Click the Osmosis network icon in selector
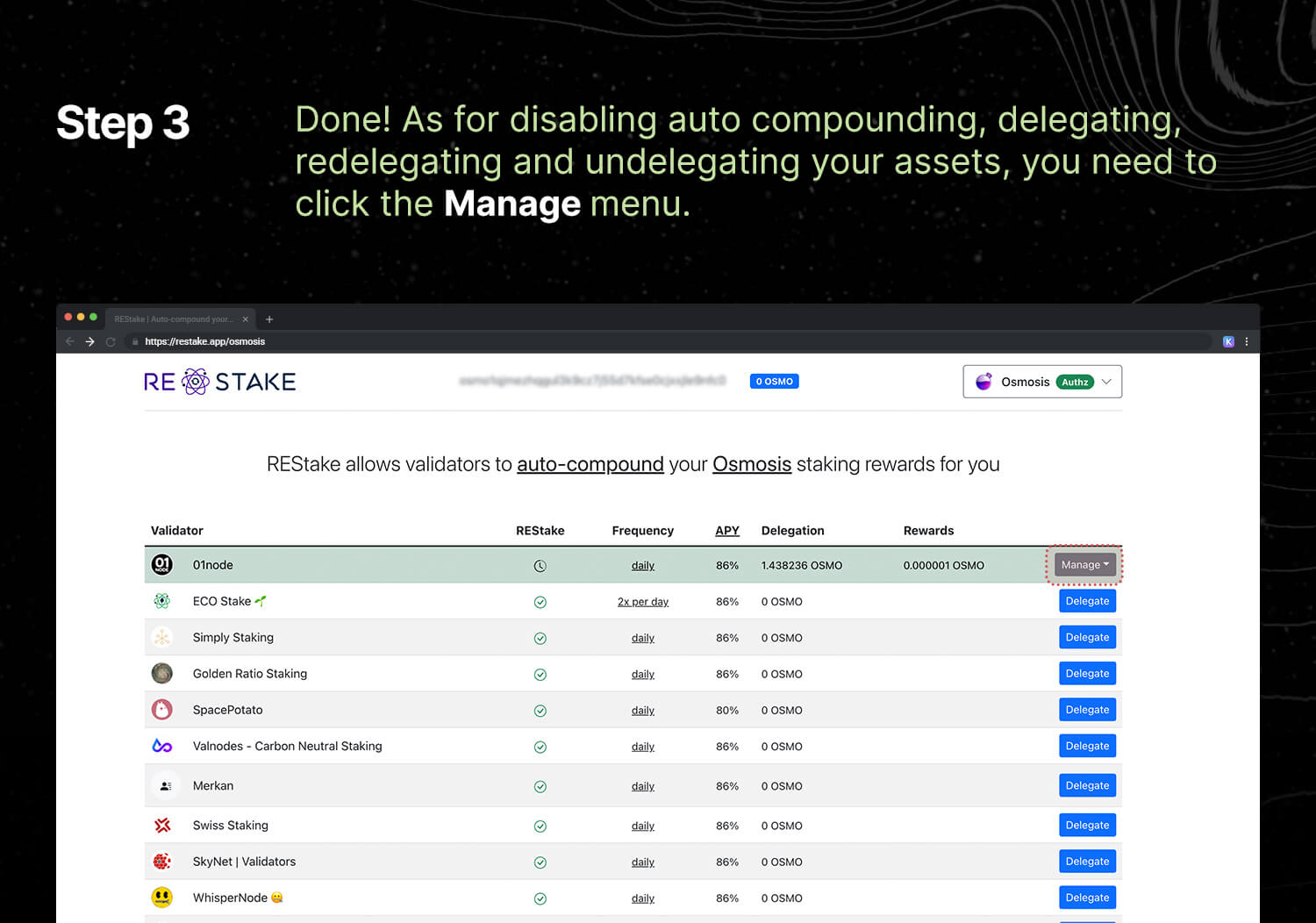1316x923 pixels. [x=983, y=382]
